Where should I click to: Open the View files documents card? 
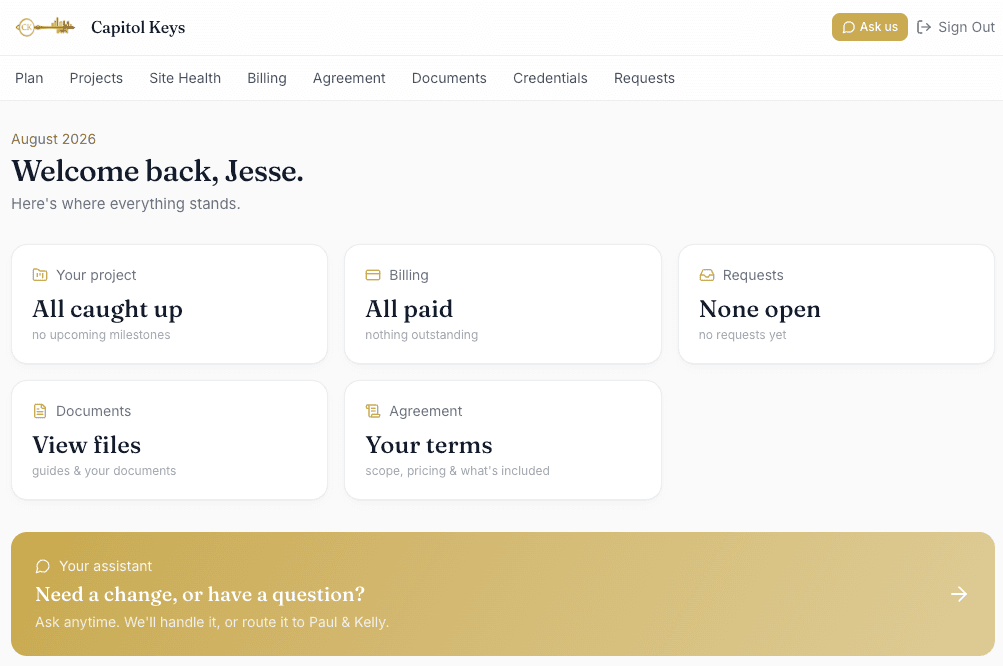tap(170, 440)
